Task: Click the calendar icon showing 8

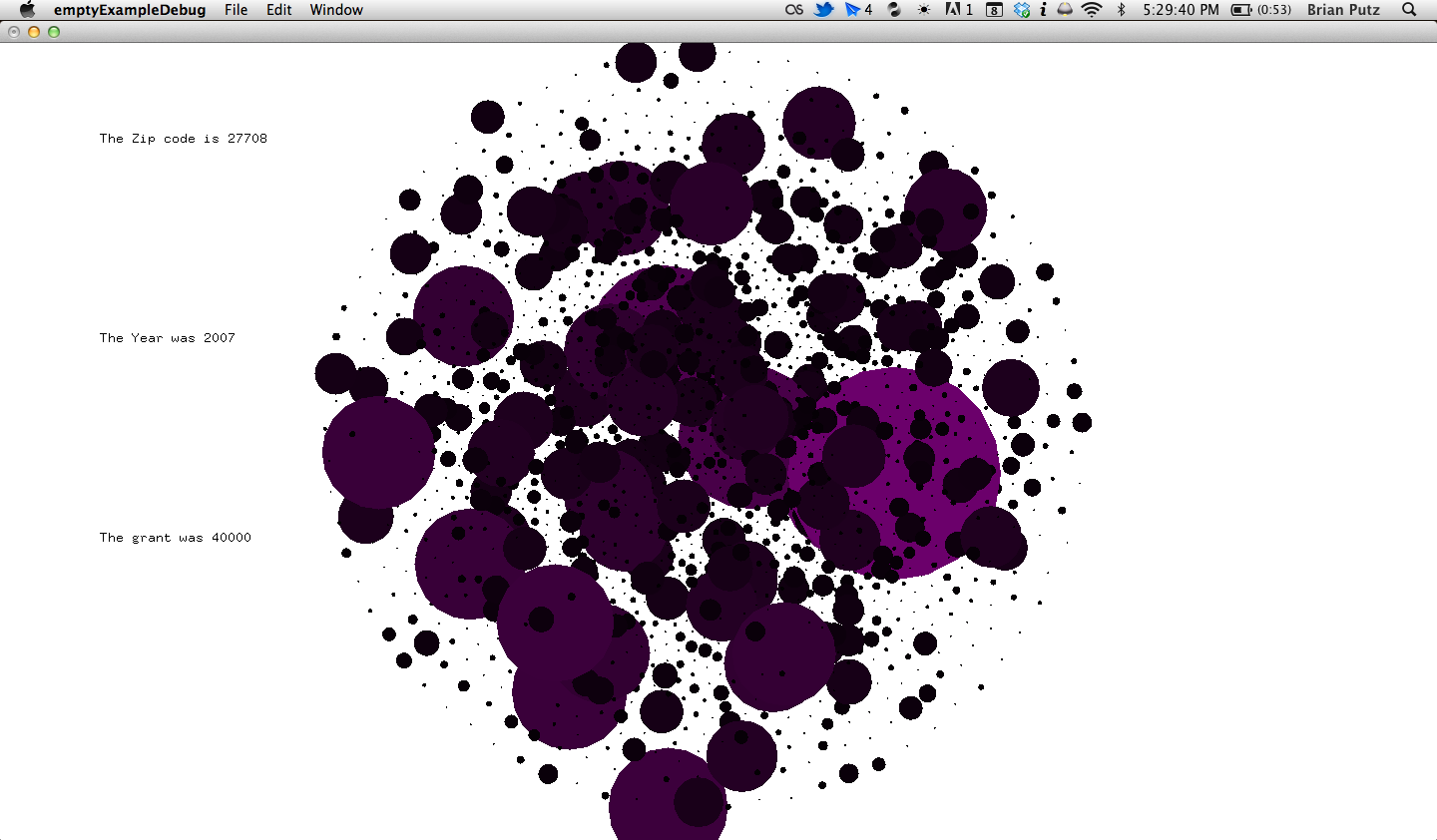Action: click(994, 10)
